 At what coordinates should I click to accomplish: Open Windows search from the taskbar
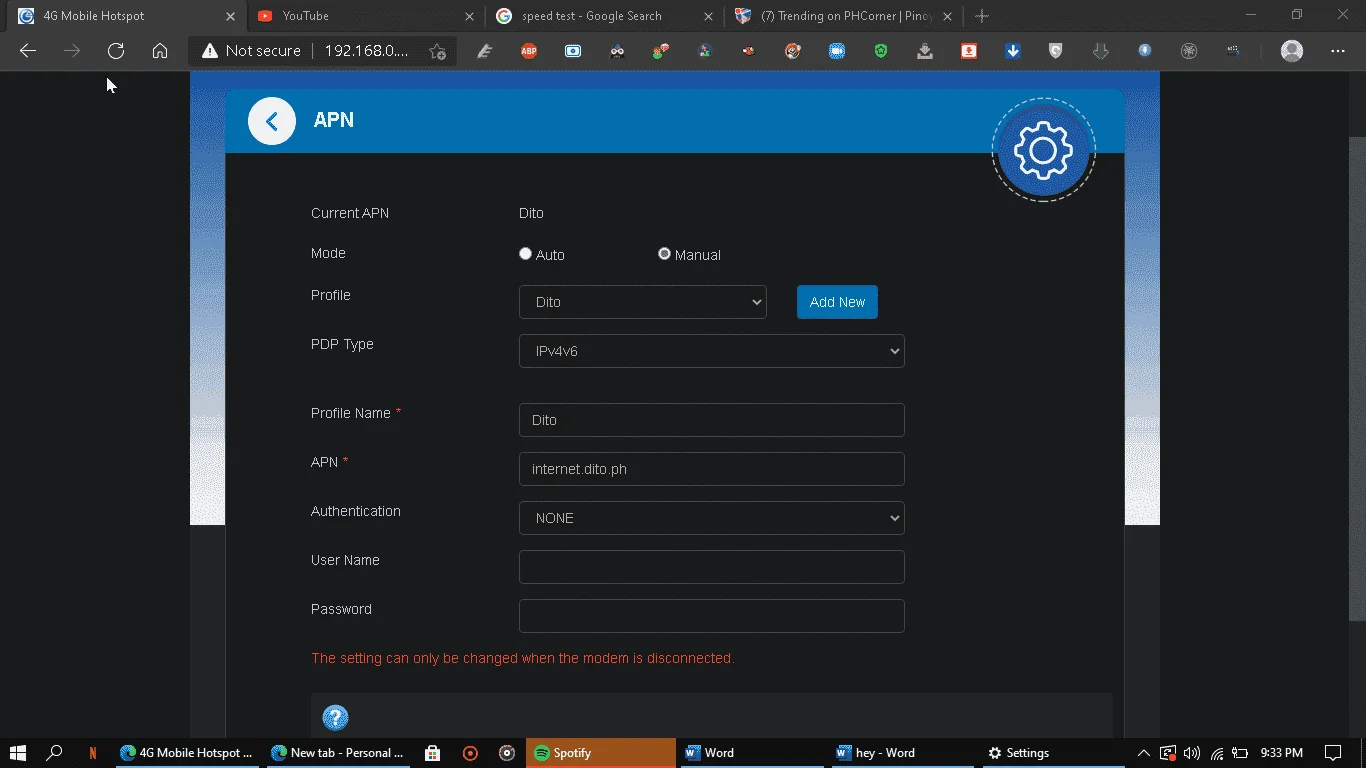pos(55,753)
